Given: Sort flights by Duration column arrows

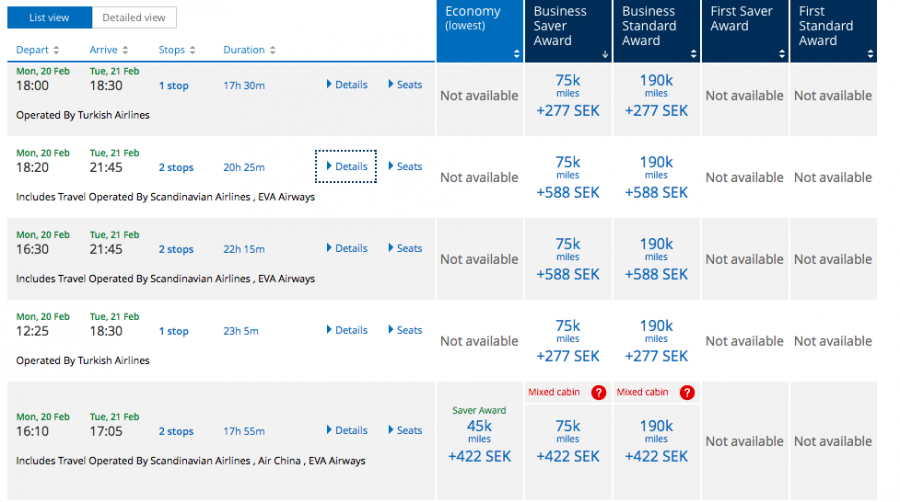Looking at the screenshot, I should pyautogui.click(x=272, y=50).
